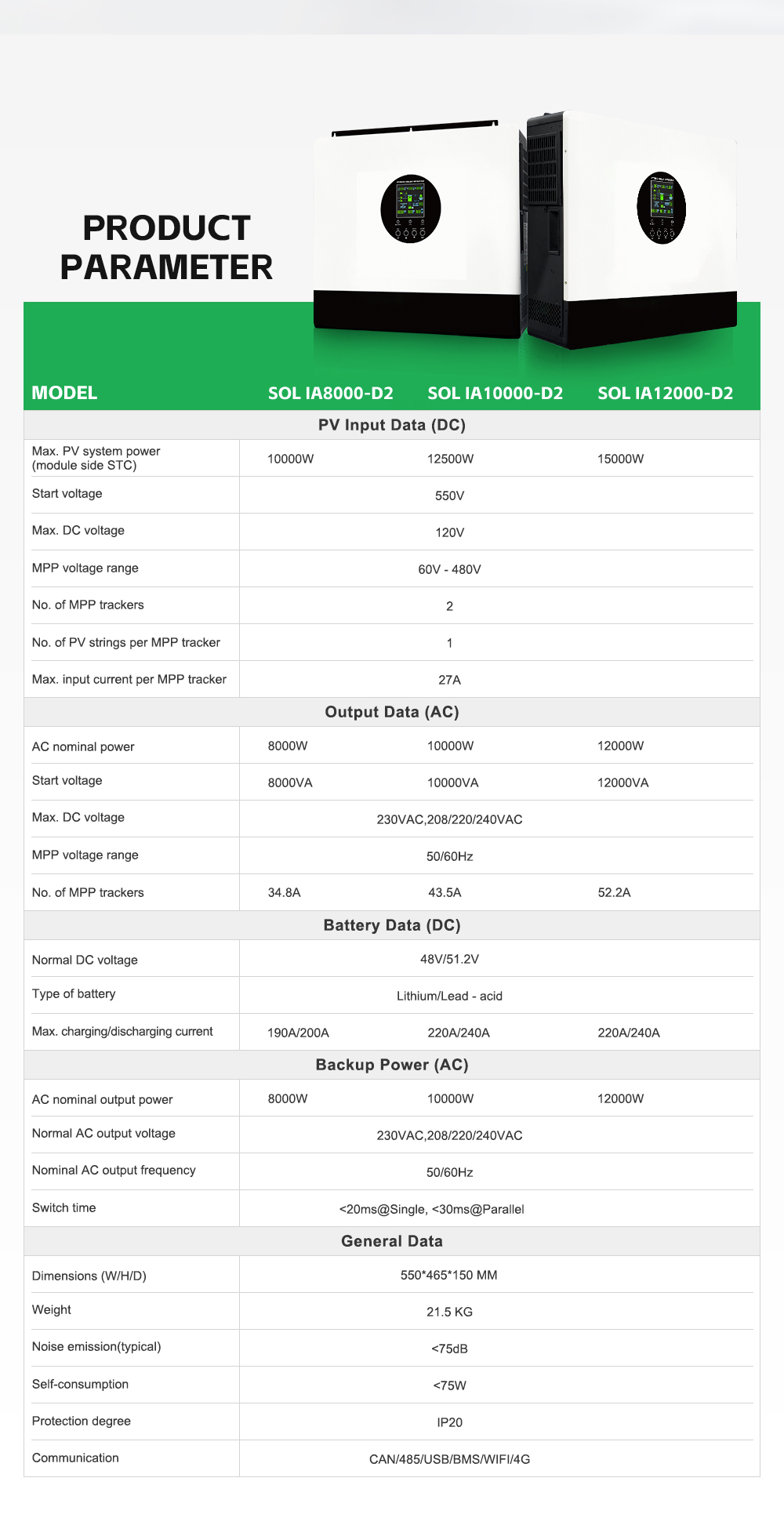Select the SOL IA12000-D2 model column header
The image size is (784, 1525).
(x=666, y=393)
